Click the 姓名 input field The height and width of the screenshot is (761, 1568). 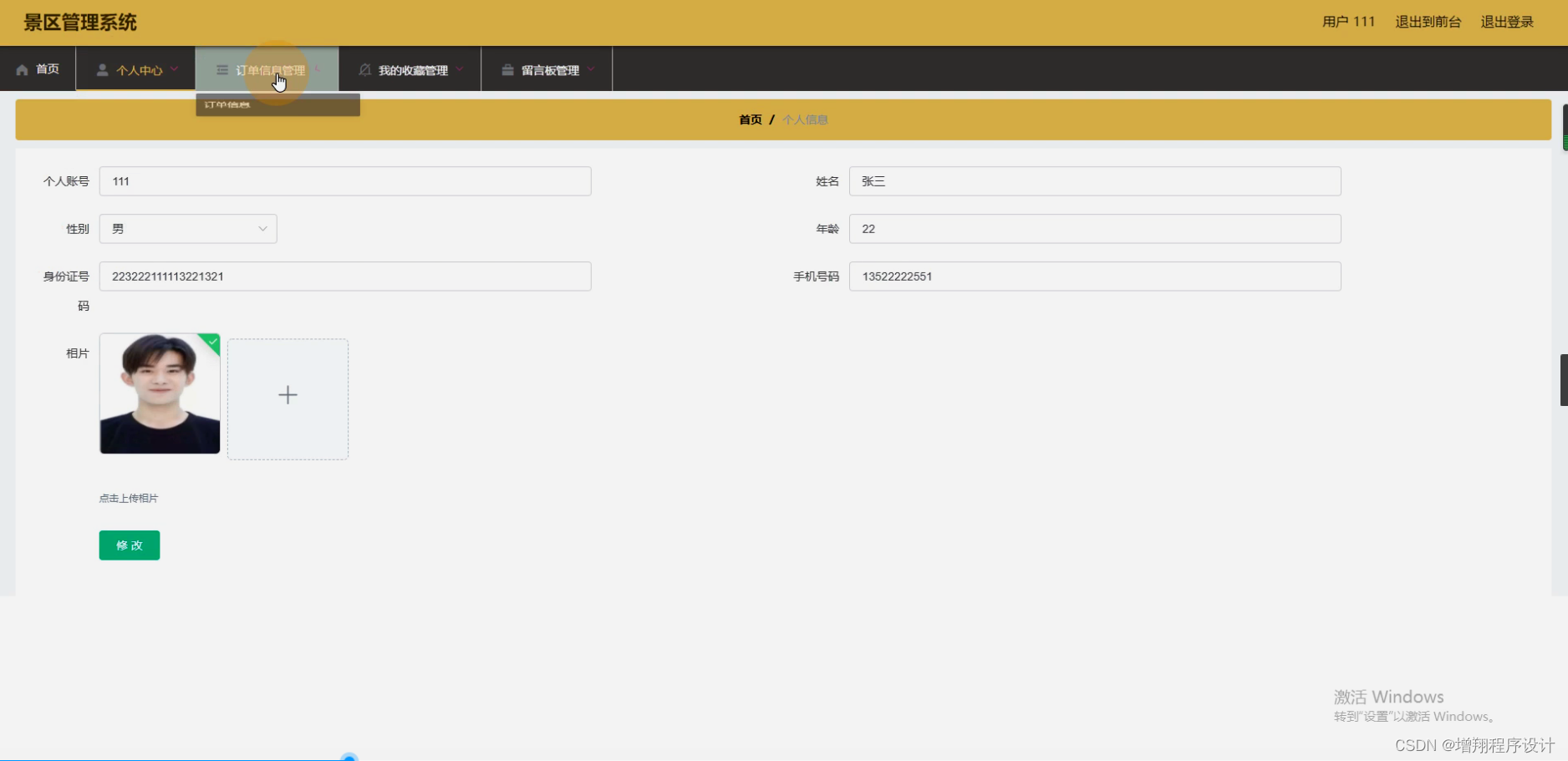[x=1095, y=181]
